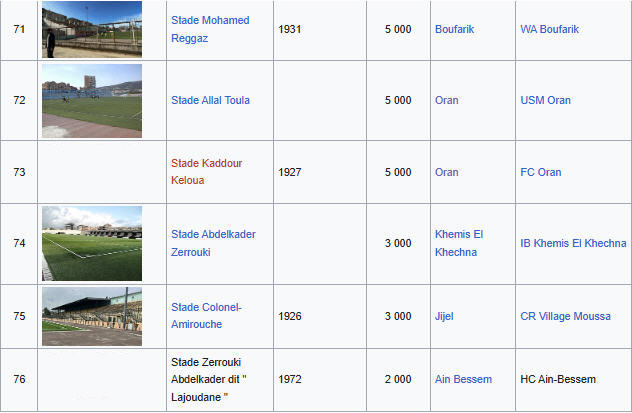Viewport: 632px width, 413px height.
Task: Go to the Khemis El Khechna city page
Action: [x=459, y=243]
